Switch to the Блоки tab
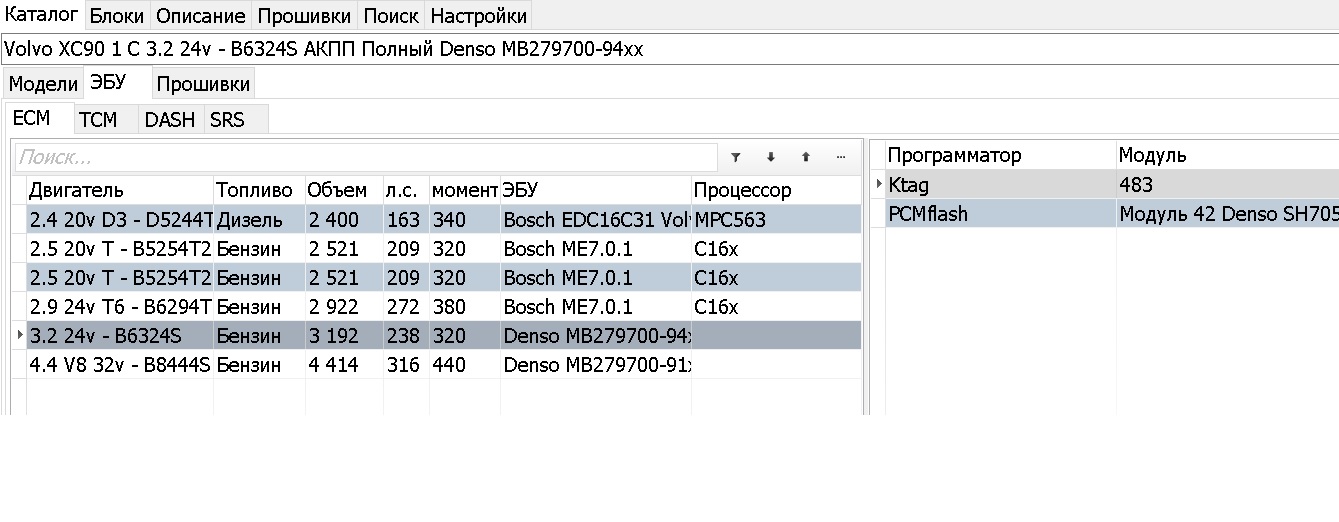This screenshot has height=522, width=1339. tap(117, 16)
